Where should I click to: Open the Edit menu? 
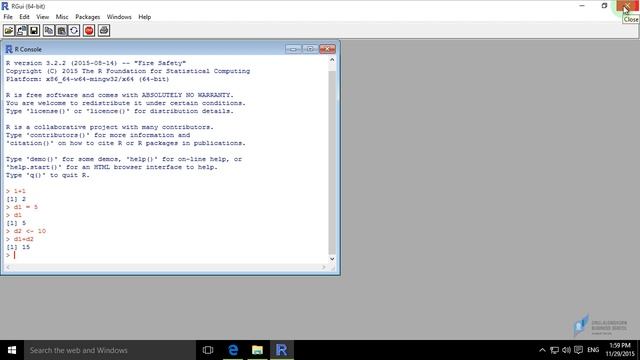24,17
